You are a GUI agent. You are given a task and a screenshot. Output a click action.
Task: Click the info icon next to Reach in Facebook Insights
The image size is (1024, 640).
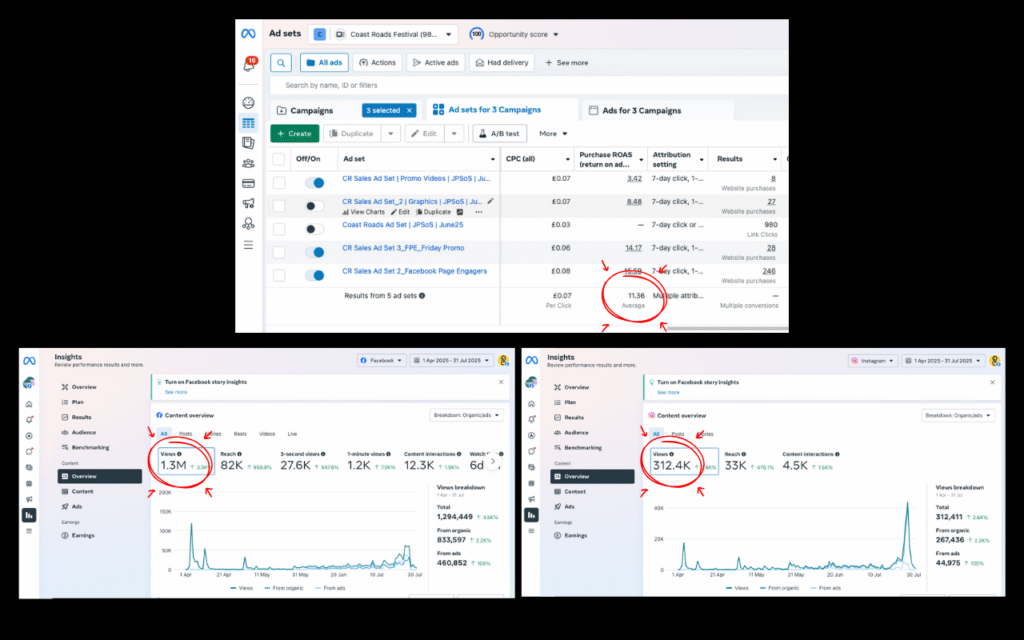click(240, 454)
